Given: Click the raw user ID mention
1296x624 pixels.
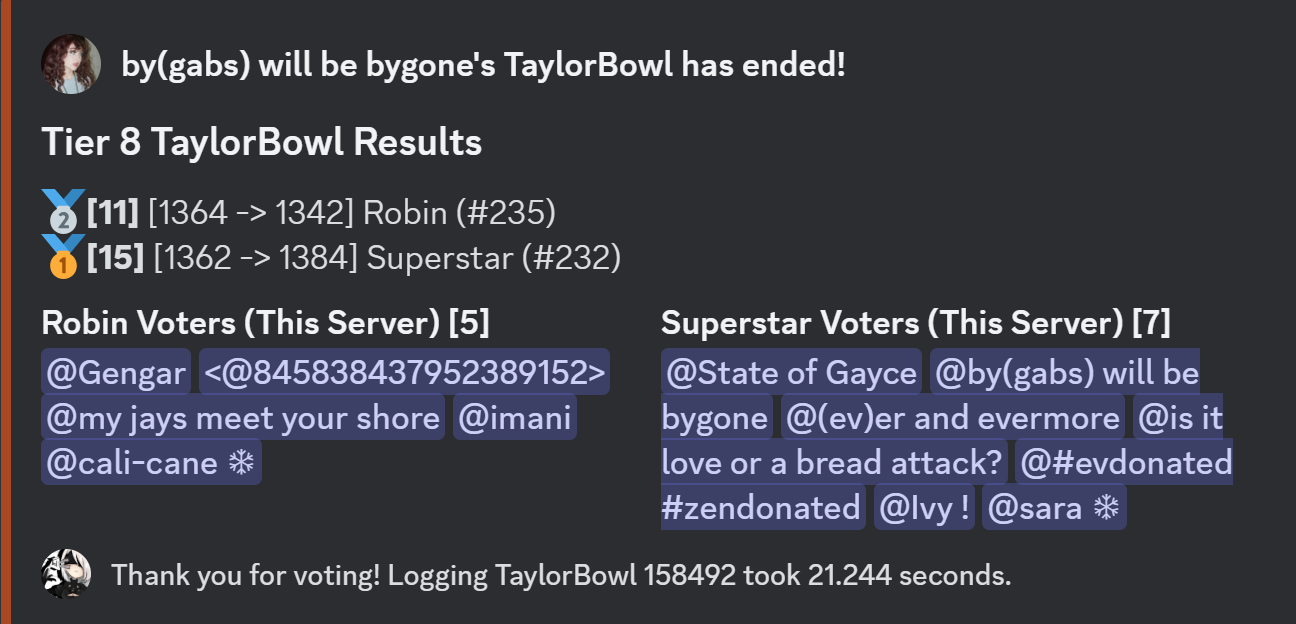Looking at the screenshot, I should 404,372.
